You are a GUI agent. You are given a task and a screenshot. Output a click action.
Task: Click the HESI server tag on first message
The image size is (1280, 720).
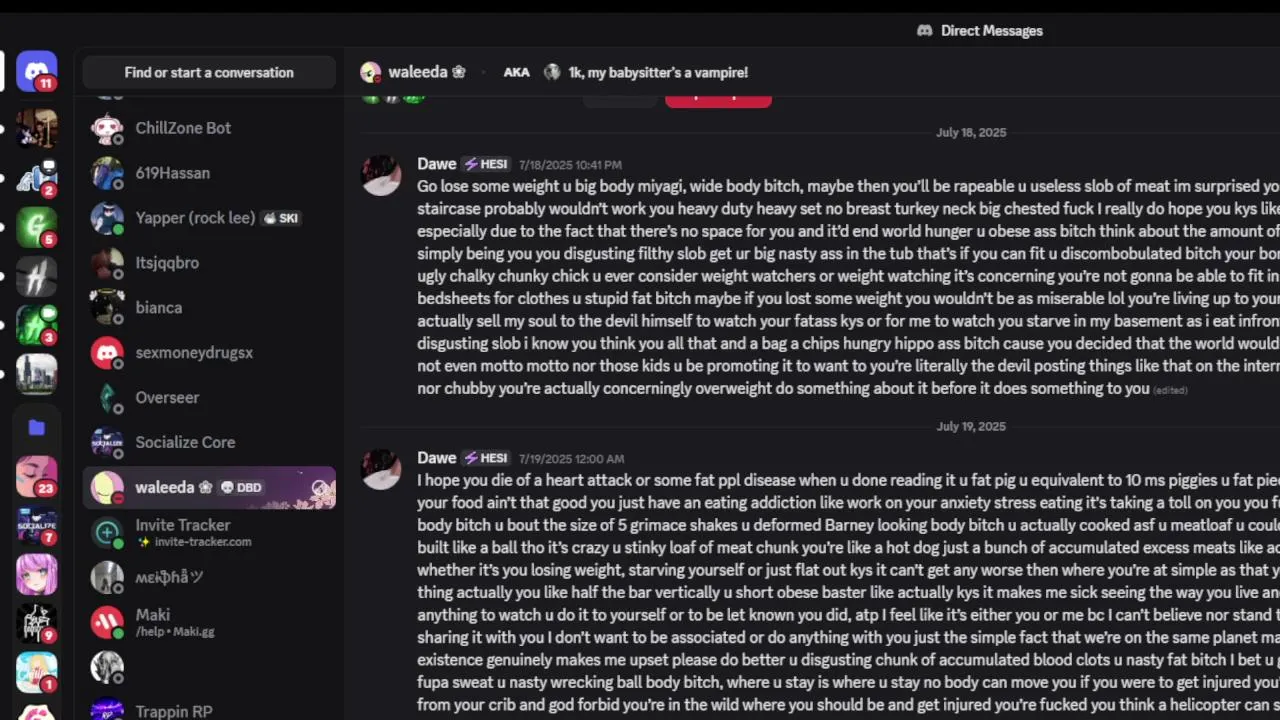pos(487,164)
